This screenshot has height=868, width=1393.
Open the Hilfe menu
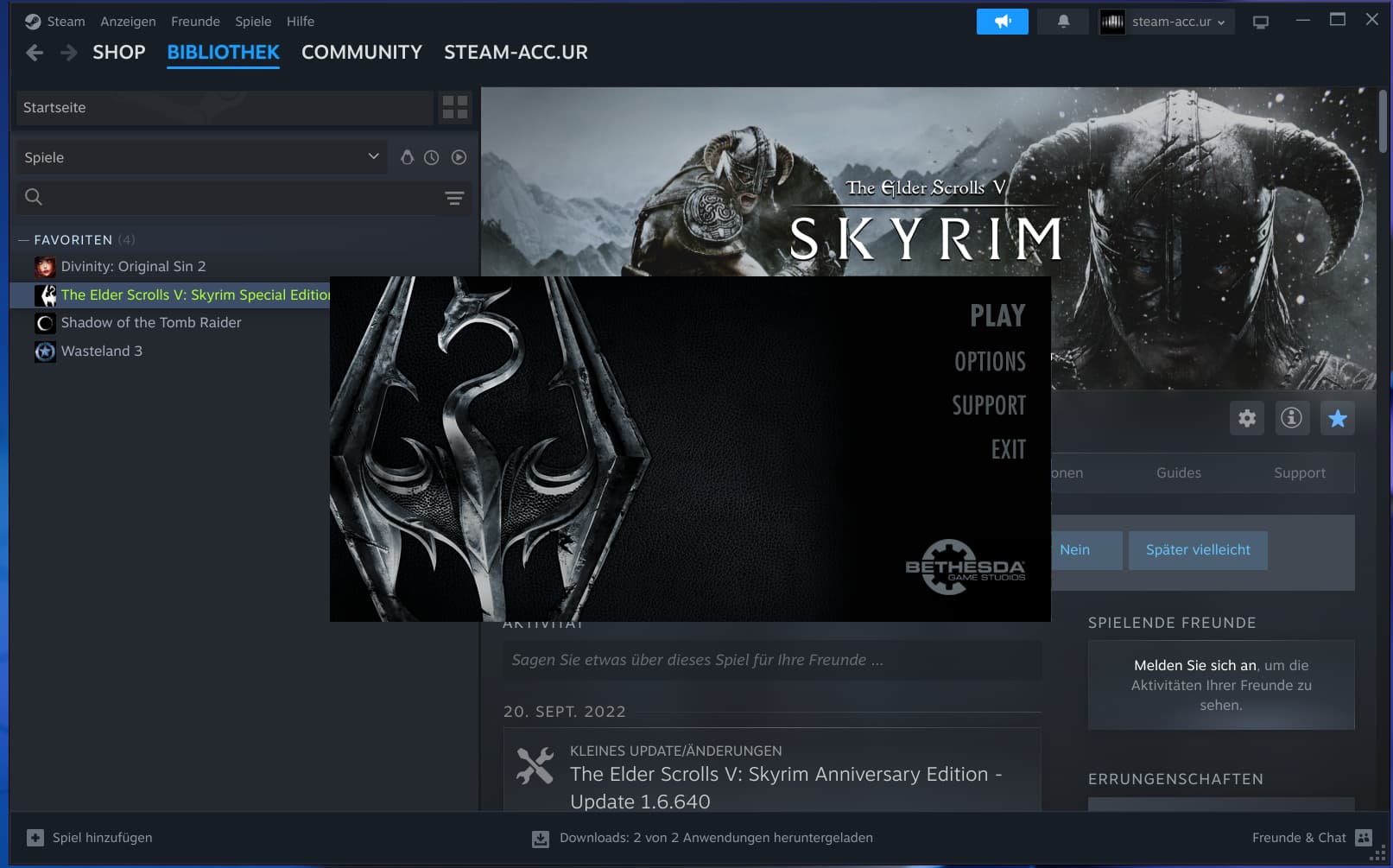point(301,22)
